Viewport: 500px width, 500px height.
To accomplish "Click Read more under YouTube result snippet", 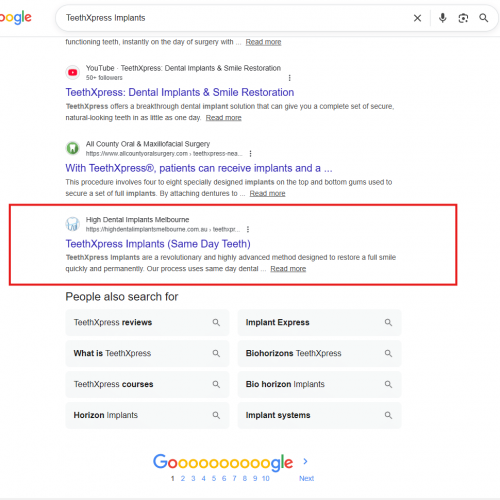I will [x=223, y=118].
